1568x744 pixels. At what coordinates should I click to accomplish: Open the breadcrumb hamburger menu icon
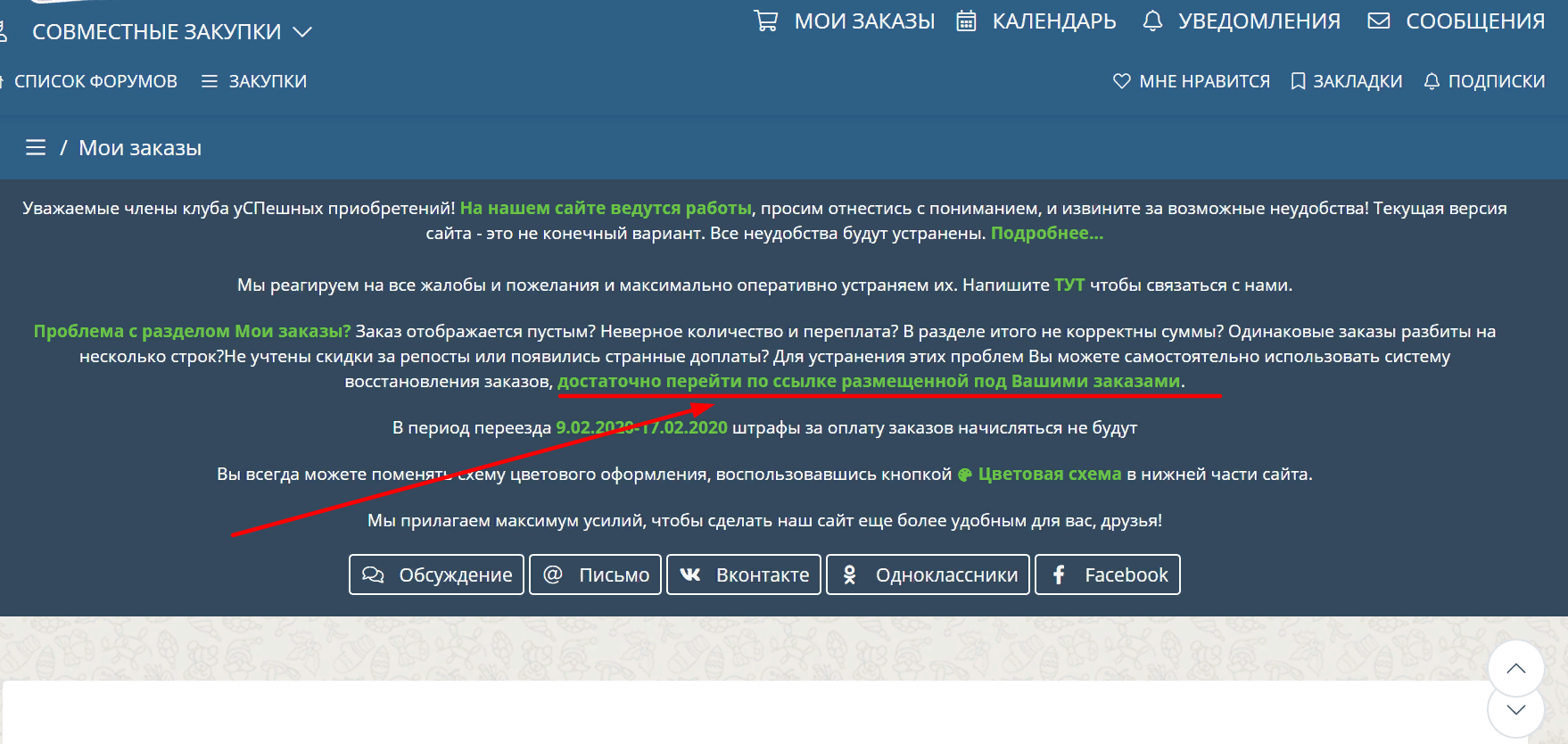pos(36,147)
